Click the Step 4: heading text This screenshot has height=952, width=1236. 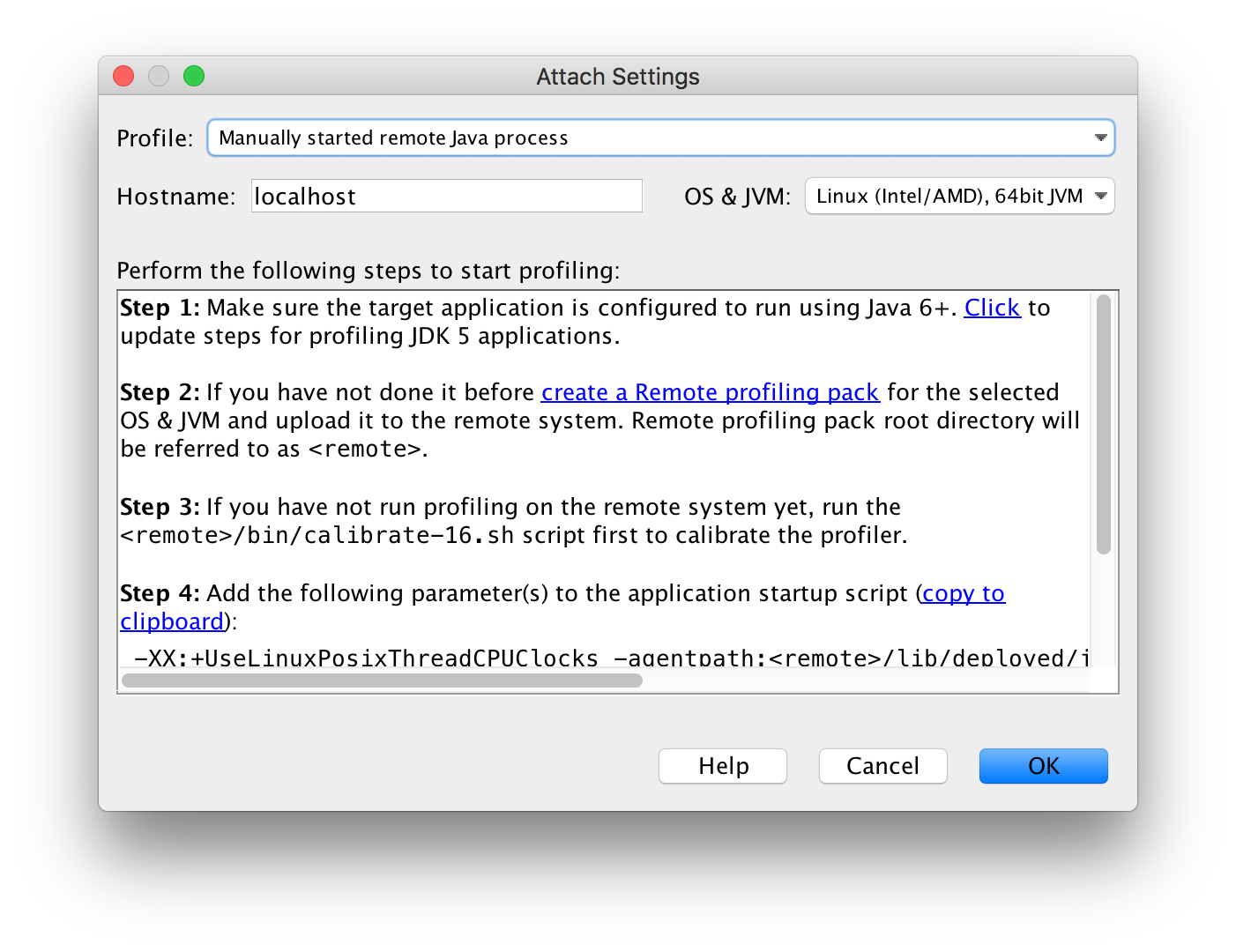pyautogui.click(x=160, y=593)
